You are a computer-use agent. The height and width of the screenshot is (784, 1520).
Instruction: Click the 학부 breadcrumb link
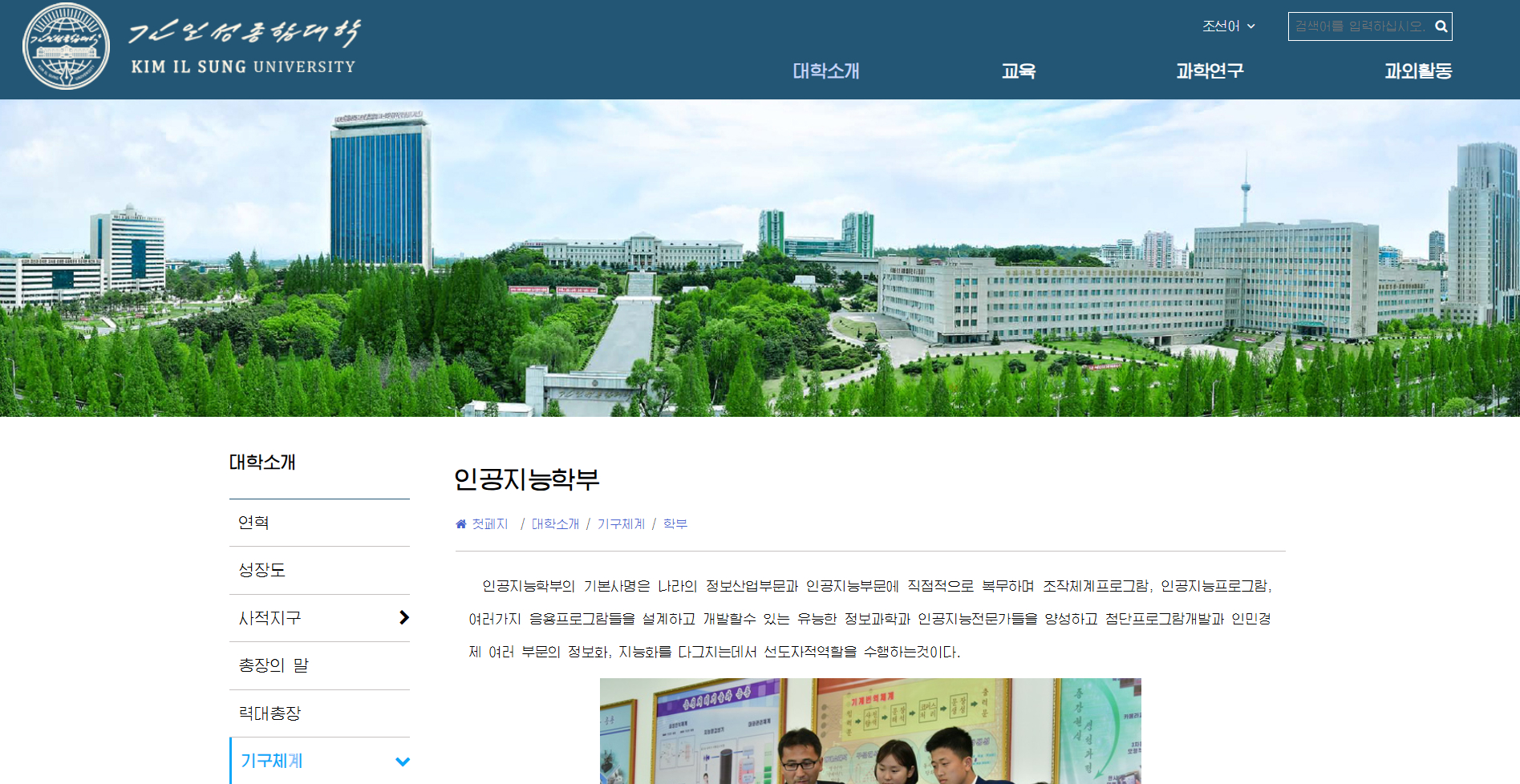click(x=675, y=524)
